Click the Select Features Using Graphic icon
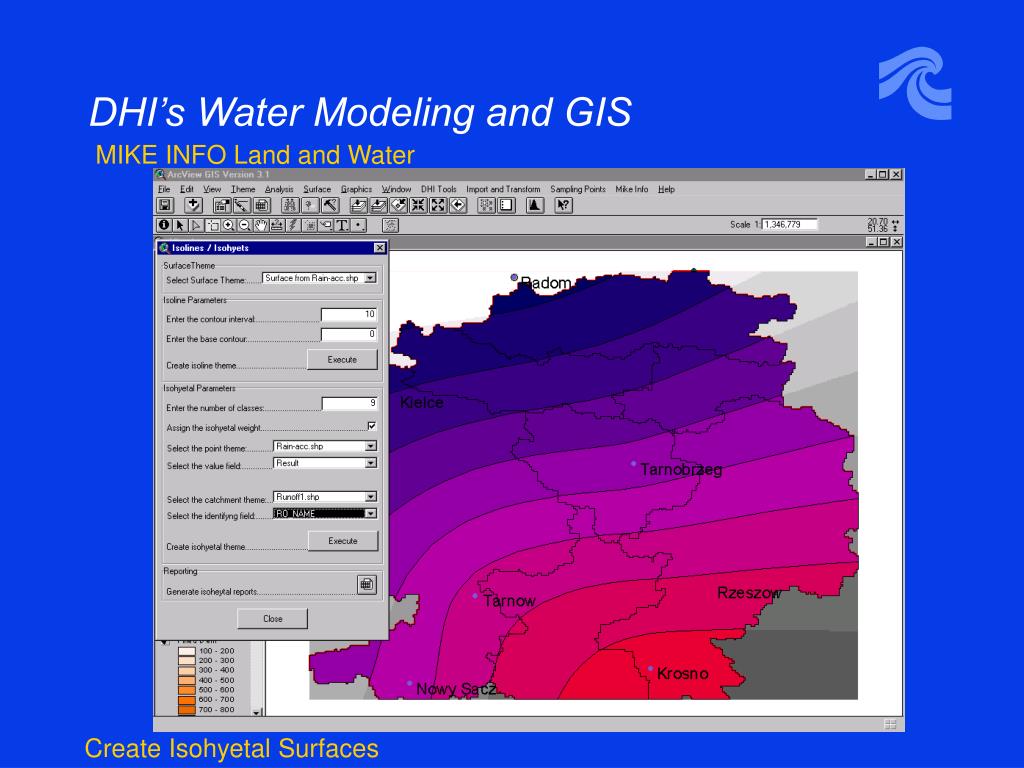The height and width of the screenshot is (768, 1024). [487, 205]
